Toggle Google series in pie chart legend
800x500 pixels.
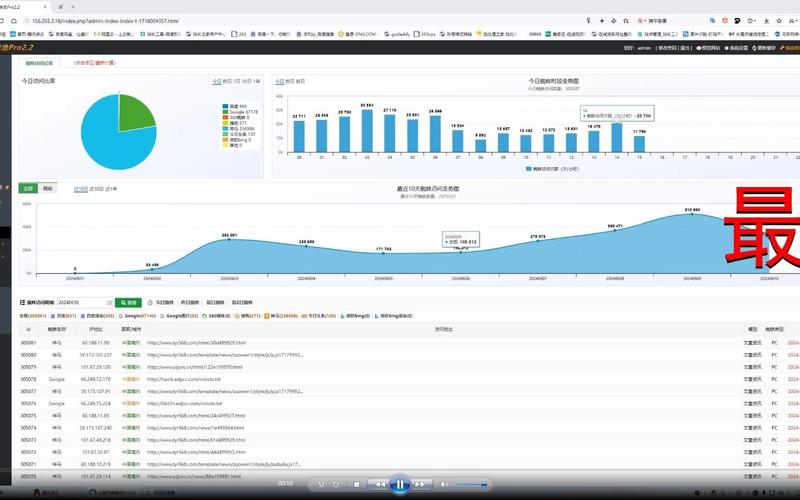point(241,111)
